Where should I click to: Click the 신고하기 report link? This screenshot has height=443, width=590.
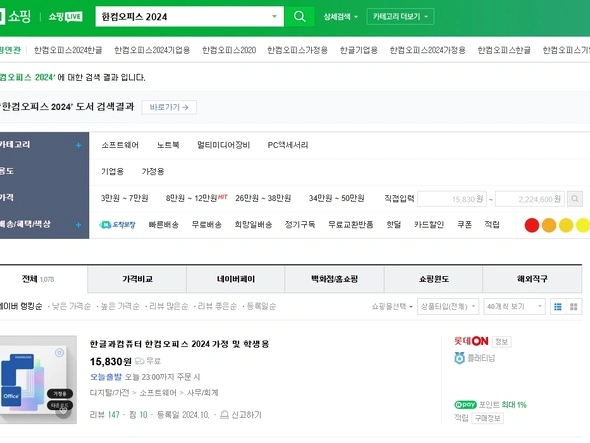click(x=241, y=415)
